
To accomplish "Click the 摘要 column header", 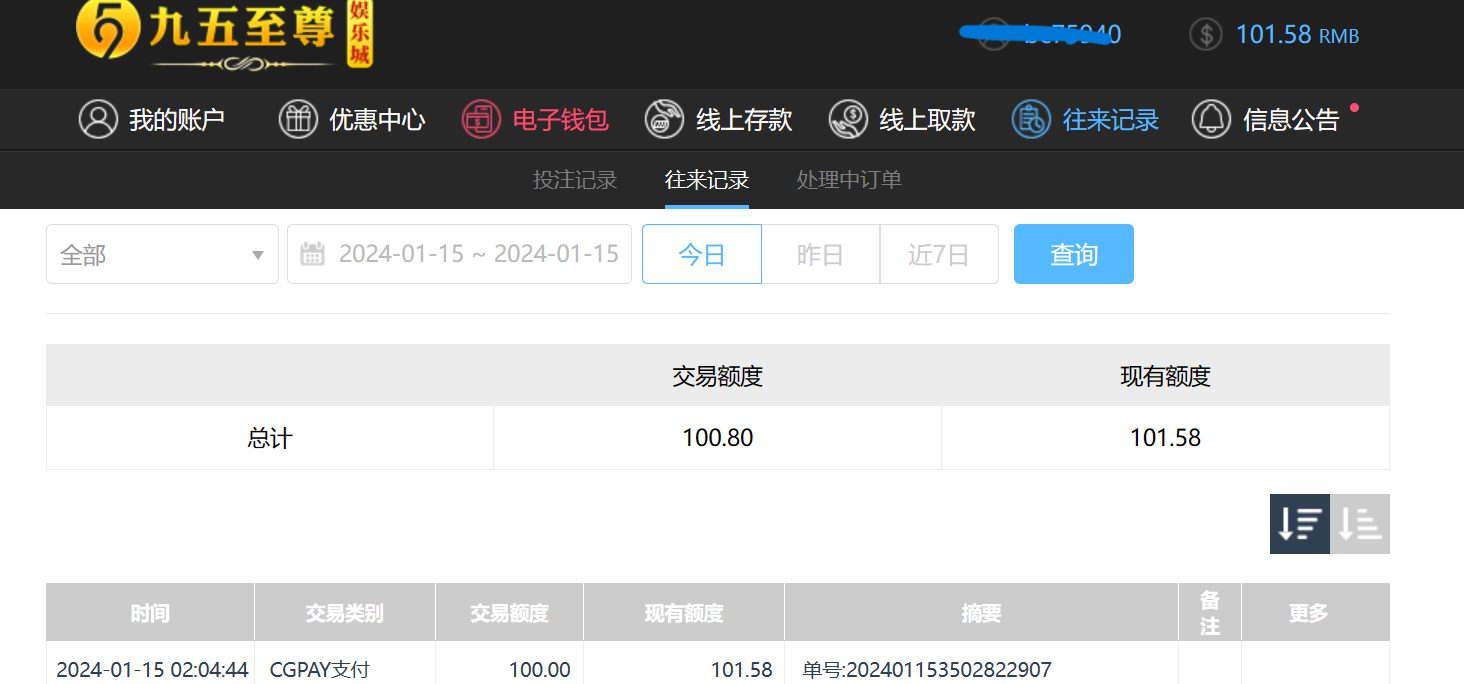I will point(982,613).
